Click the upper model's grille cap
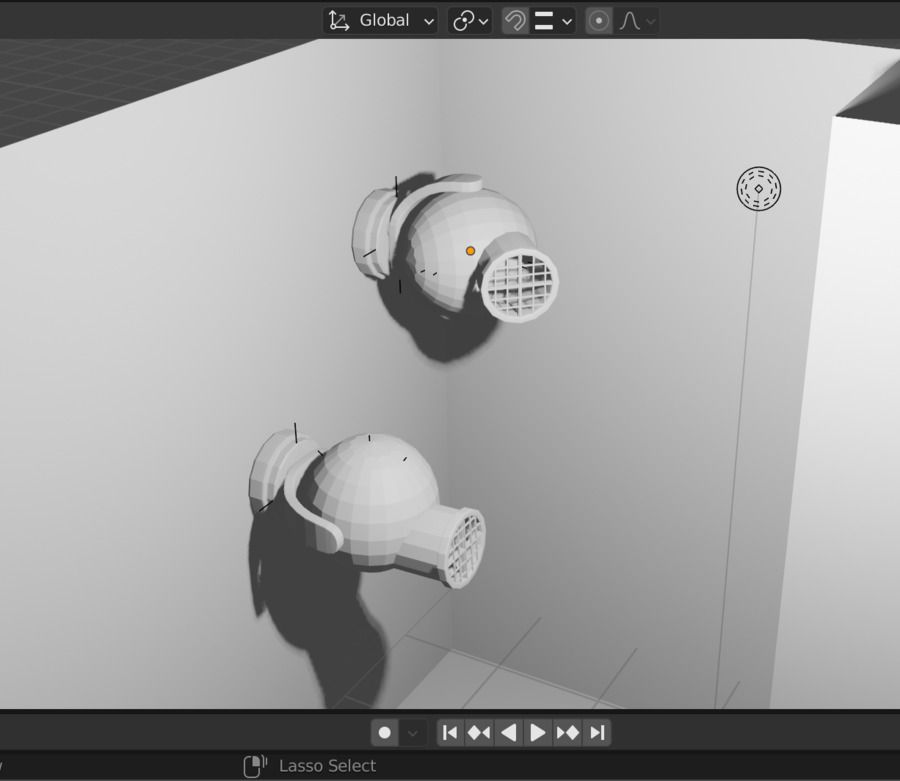 (x=519, y=285)
